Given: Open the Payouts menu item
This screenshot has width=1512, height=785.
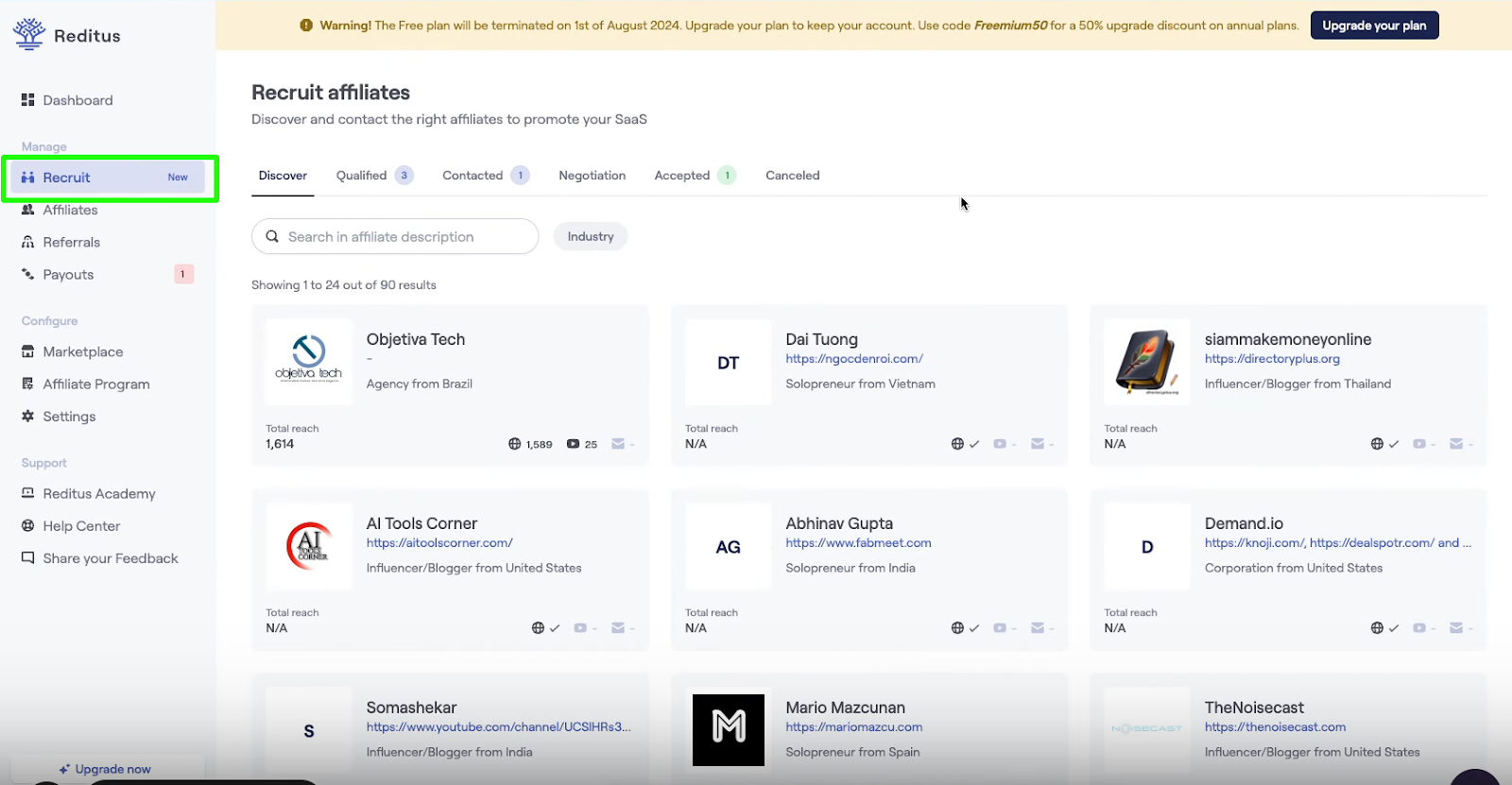Looking at the screenshot, I should 109,274.
